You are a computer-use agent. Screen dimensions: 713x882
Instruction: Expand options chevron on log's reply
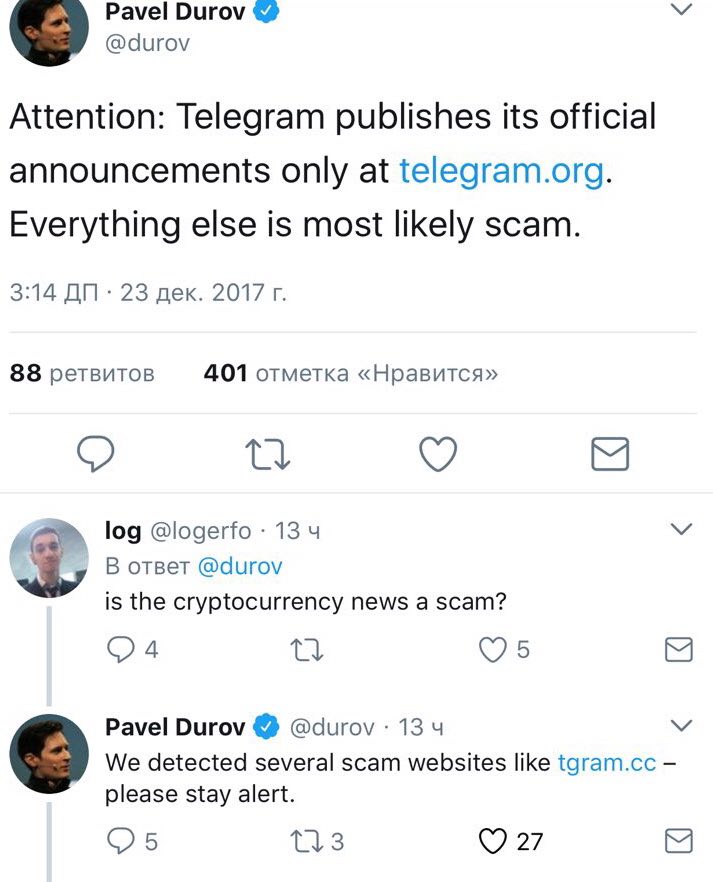pos(682,529)
